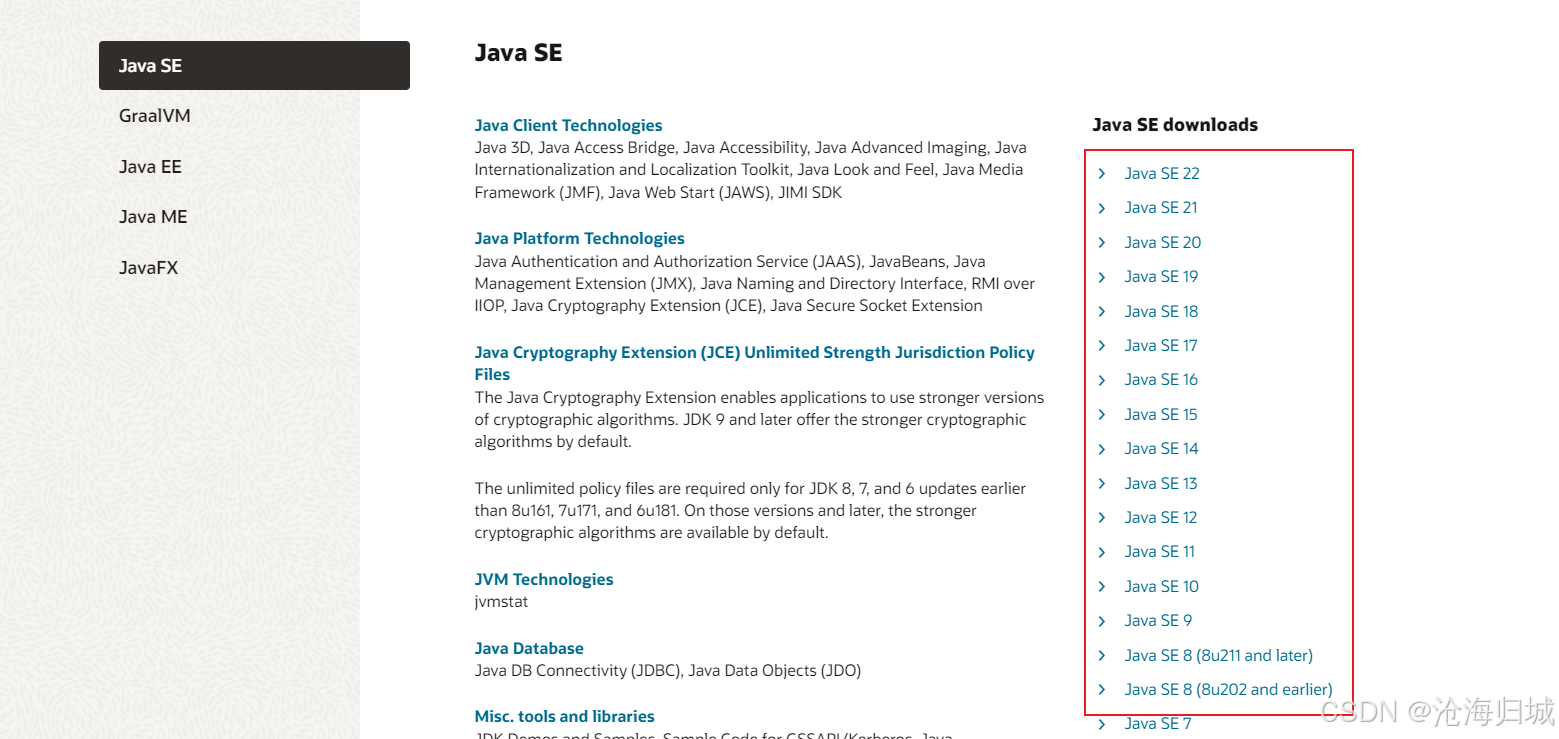Click the chevron beside Java SE 21
Image resolution: width=1559 pixels, height=739 pixels.
[x=1102, y=208]
